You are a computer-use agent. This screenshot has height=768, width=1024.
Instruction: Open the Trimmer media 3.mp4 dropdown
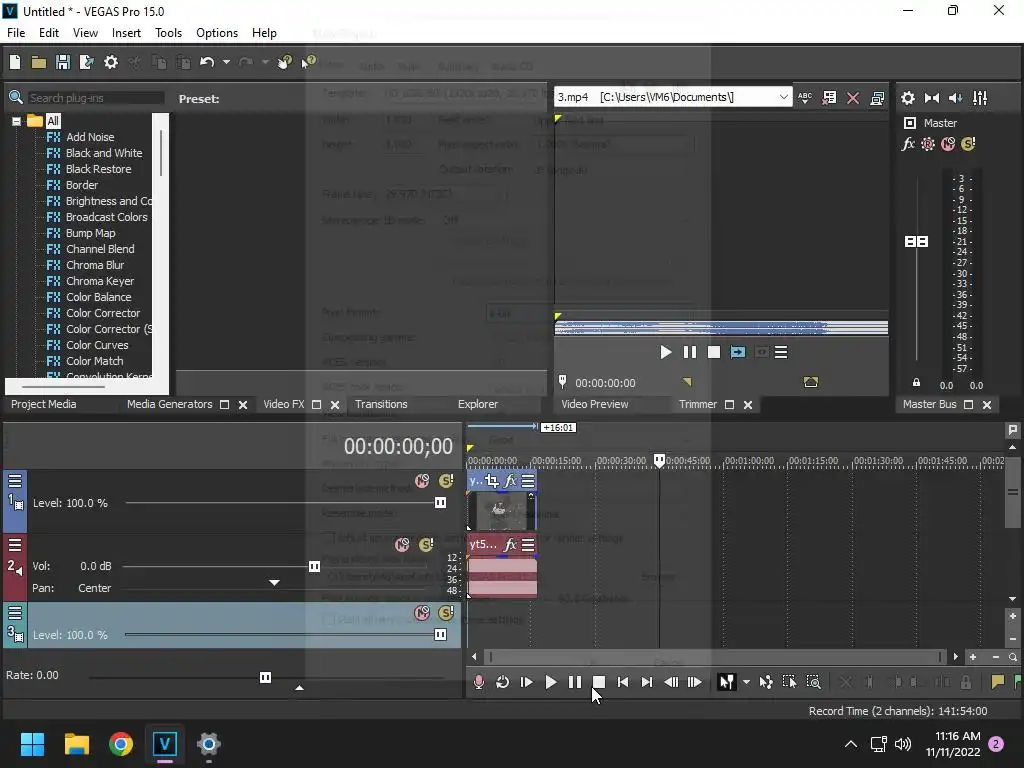coord(783,97)
